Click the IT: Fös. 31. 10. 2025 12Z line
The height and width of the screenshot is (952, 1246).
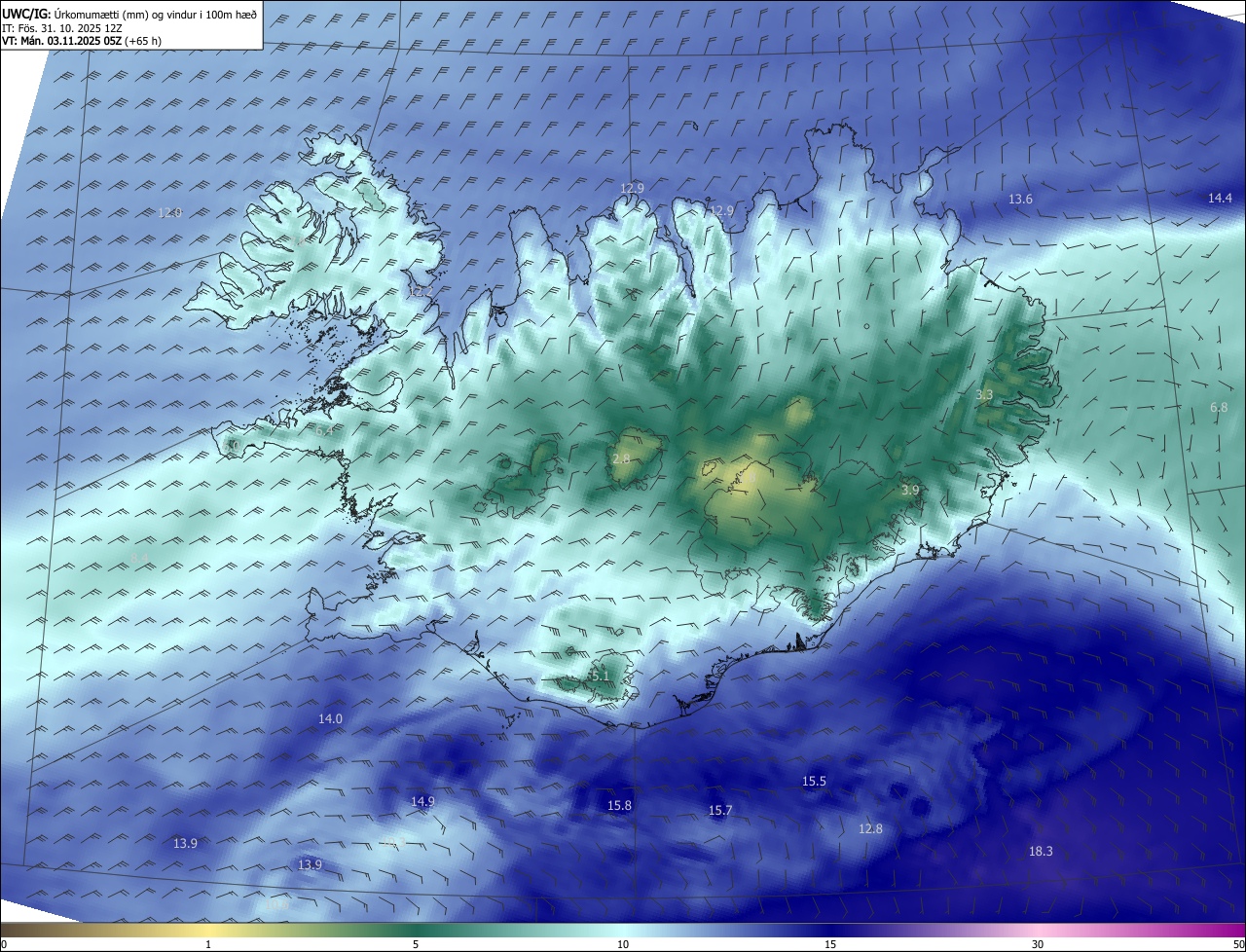(x=60, y=27)
